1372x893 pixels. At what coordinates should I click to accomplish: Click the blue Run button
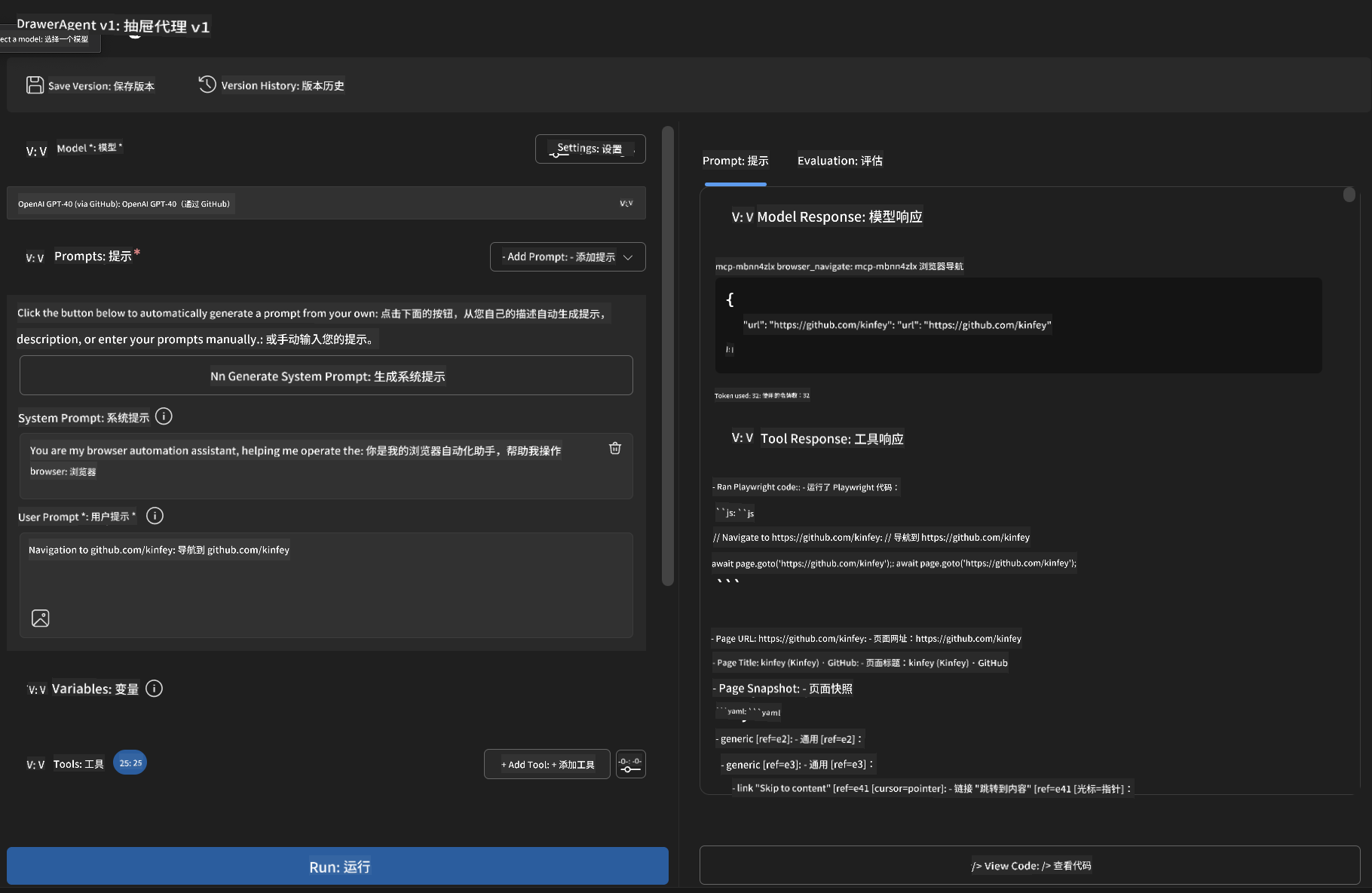click(x=338, y=866)
